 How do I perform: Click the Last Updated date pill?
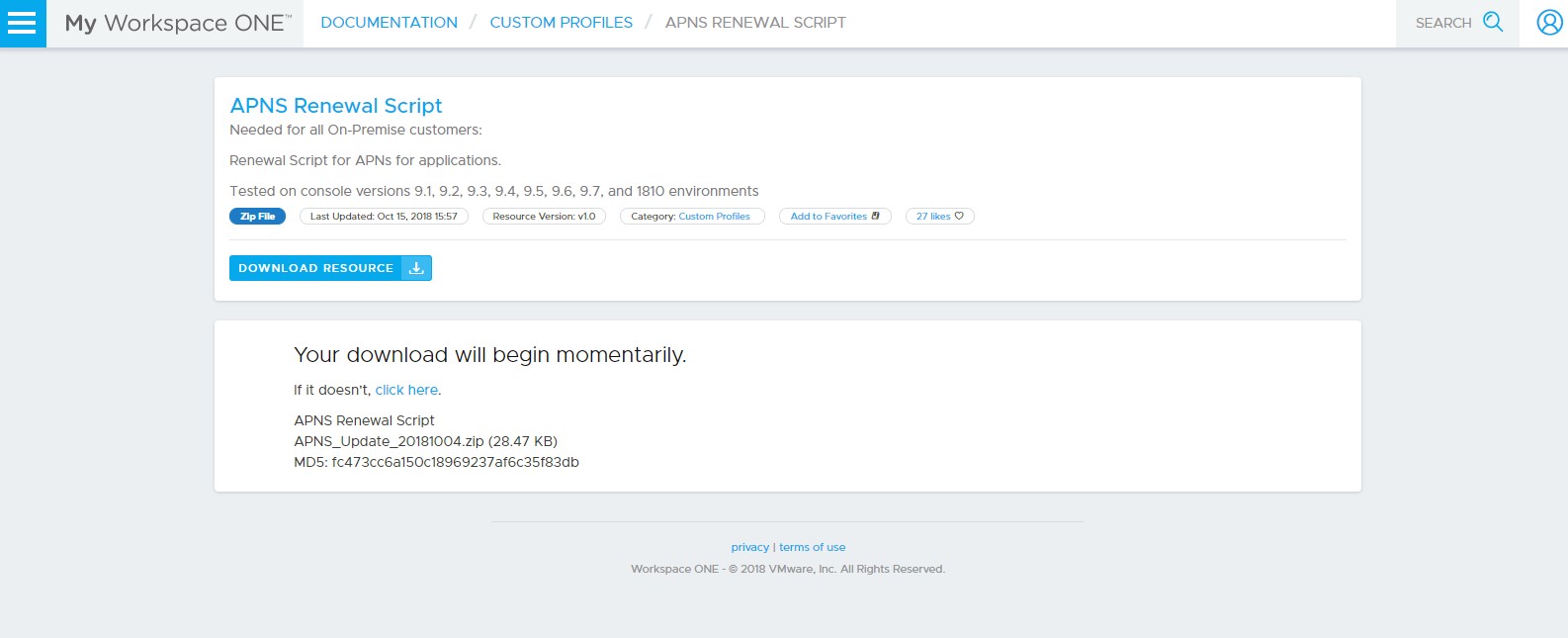click(x=384, y=217)
